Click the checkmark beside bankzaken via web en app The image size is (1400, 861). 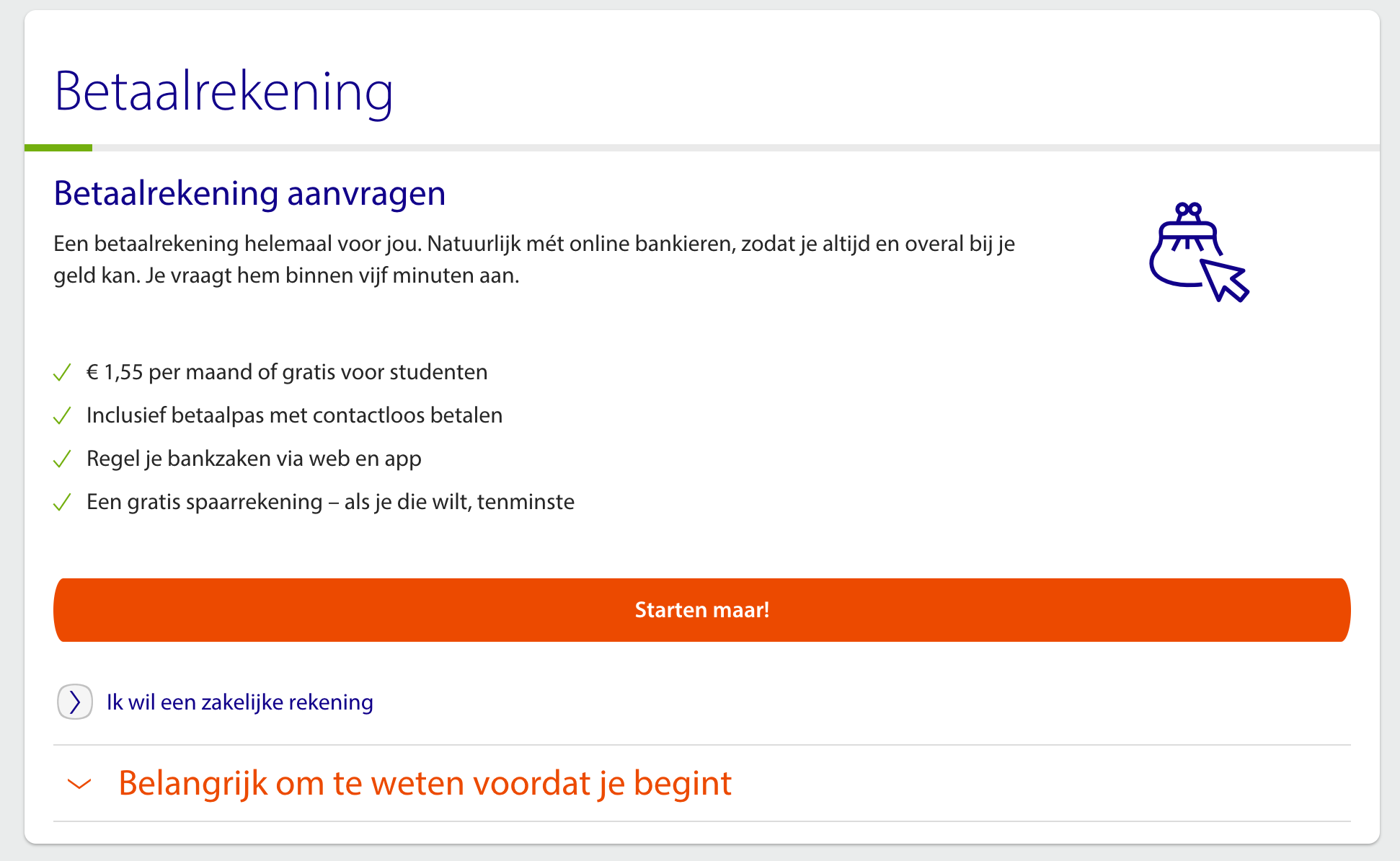[63, 458]
